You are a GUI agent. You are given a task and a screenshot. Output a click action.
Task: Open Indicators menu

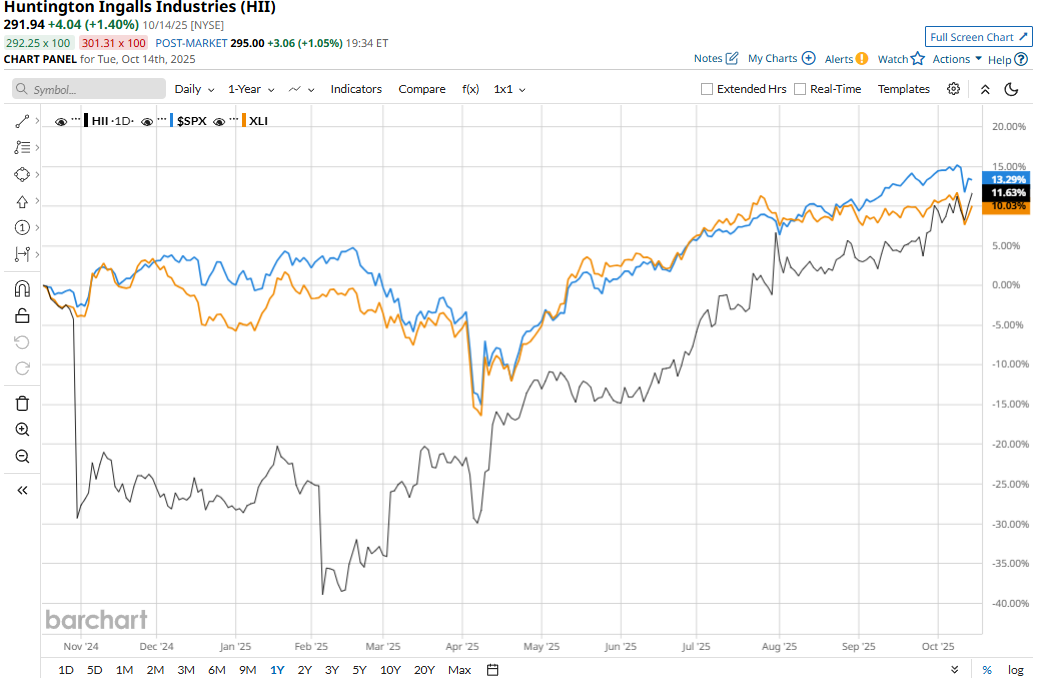point(356,89)
